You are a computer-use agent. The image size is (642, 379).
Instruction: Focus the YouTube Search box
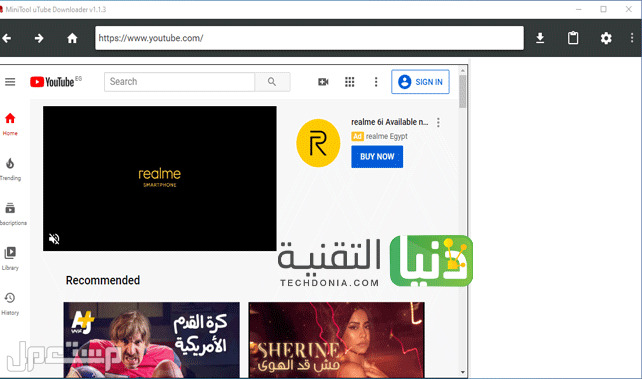(179, 82)
